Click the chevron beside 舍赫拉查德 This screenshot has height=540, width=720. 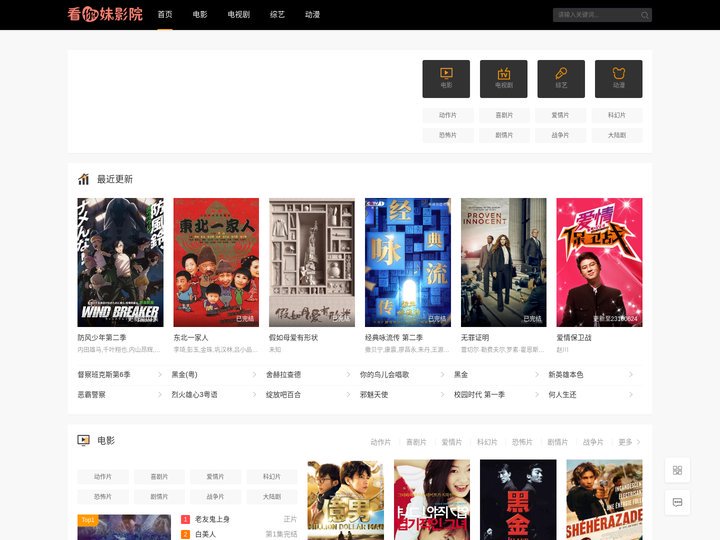pos(348,375)
